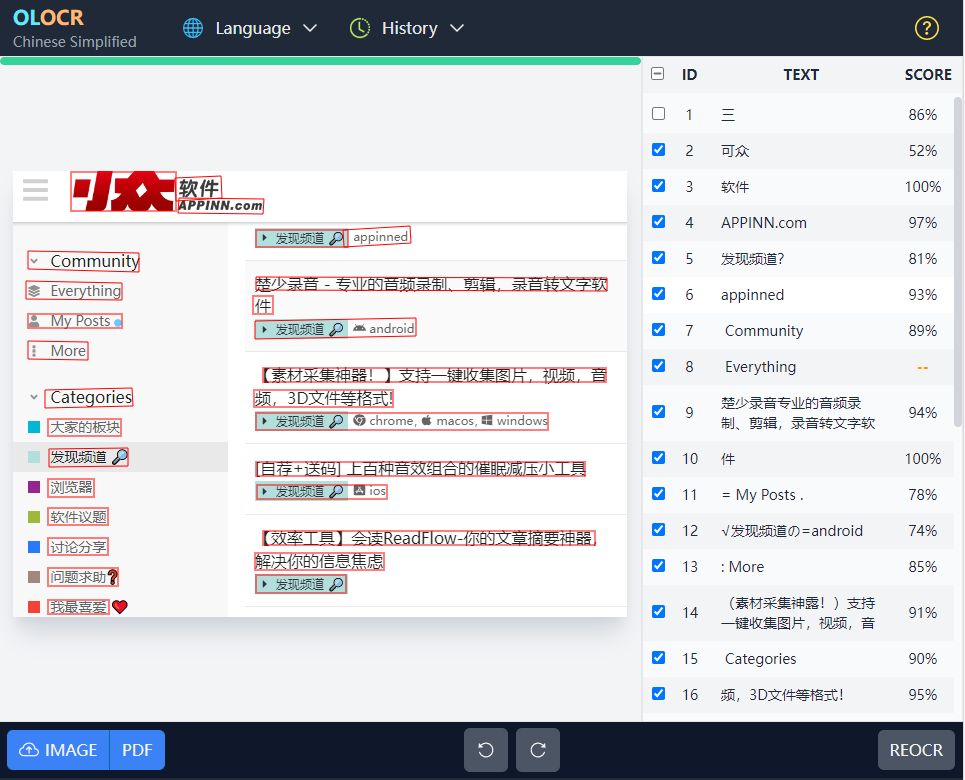Collapse the Community section chevron
This screenshot has height=780, width=965.
click(x=34, y=262)
